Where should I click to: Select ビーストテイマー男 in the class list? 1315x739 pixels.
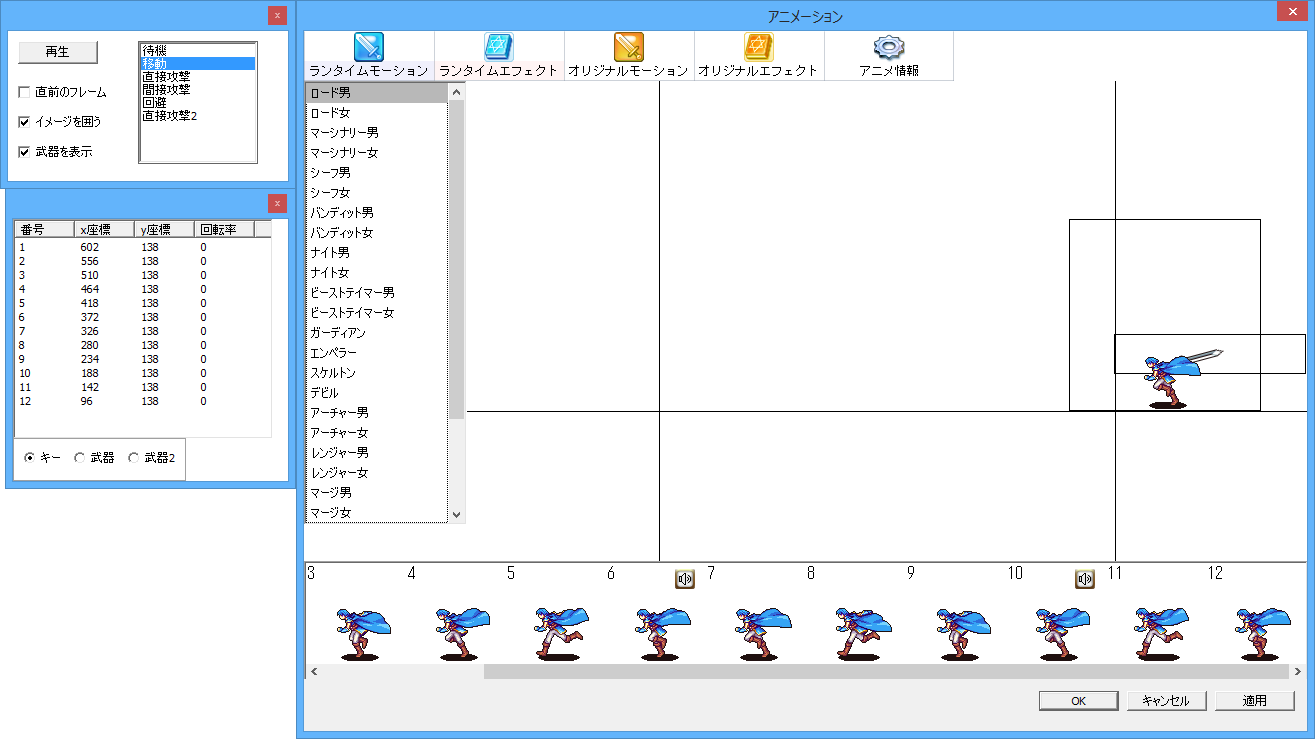(x=377, y=293)
